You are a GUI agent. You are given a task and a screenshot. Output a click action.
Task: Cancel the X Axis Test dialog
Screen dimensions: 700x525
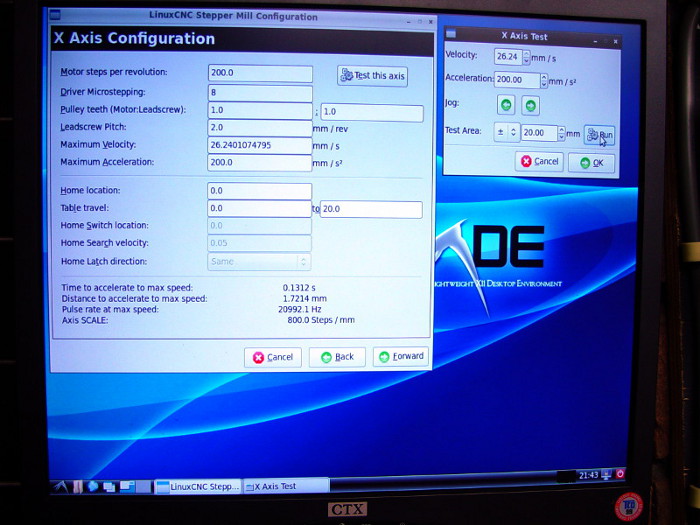[539, 161]
